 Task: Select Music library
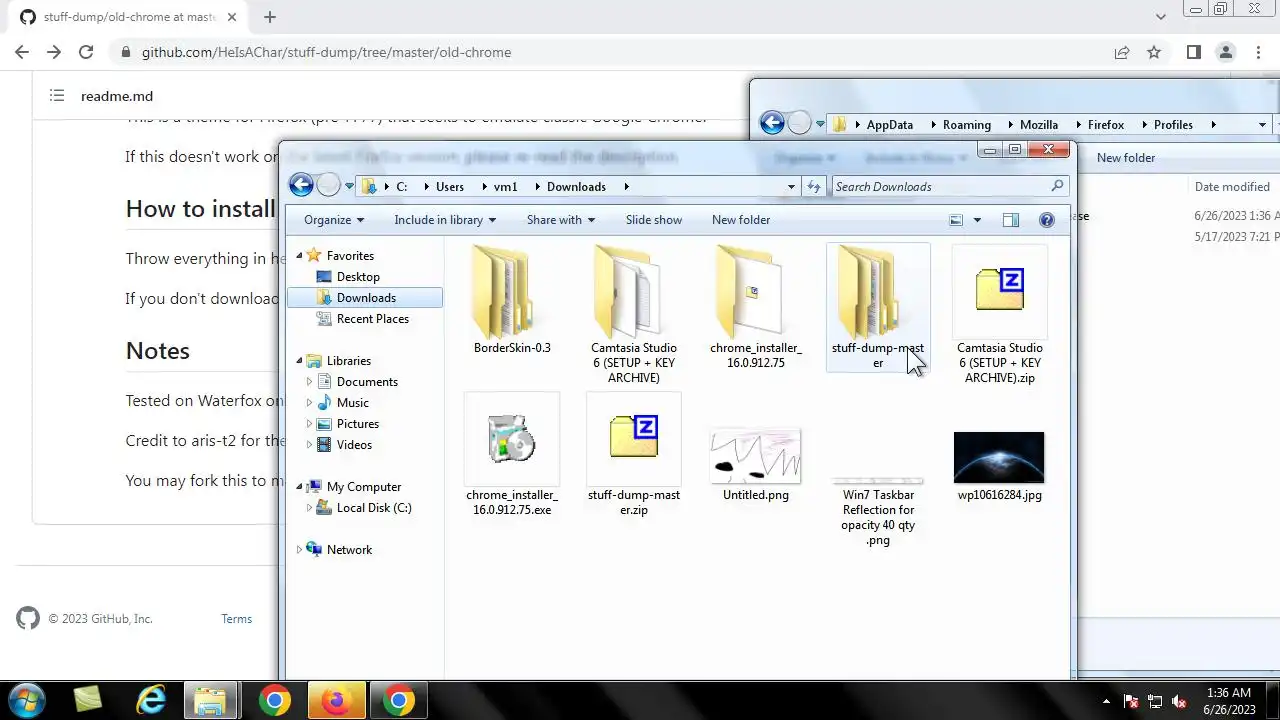352,403
